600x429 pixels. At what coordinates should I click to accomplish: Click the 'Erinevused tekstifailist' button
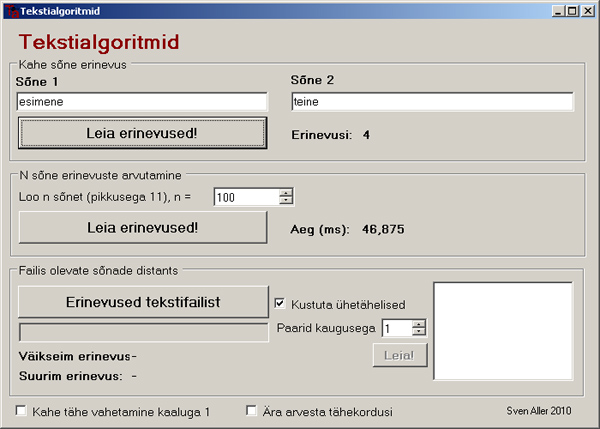click(143, 301)
